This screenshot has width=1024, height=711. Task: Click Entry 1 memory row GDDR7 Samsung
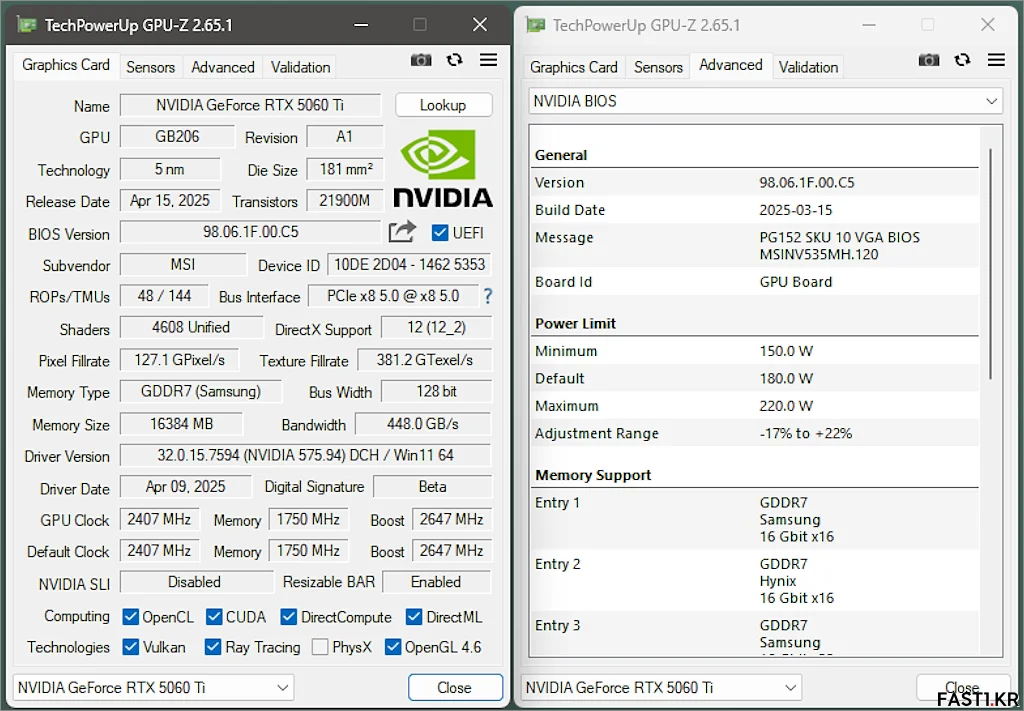click(x=755, y=520)
